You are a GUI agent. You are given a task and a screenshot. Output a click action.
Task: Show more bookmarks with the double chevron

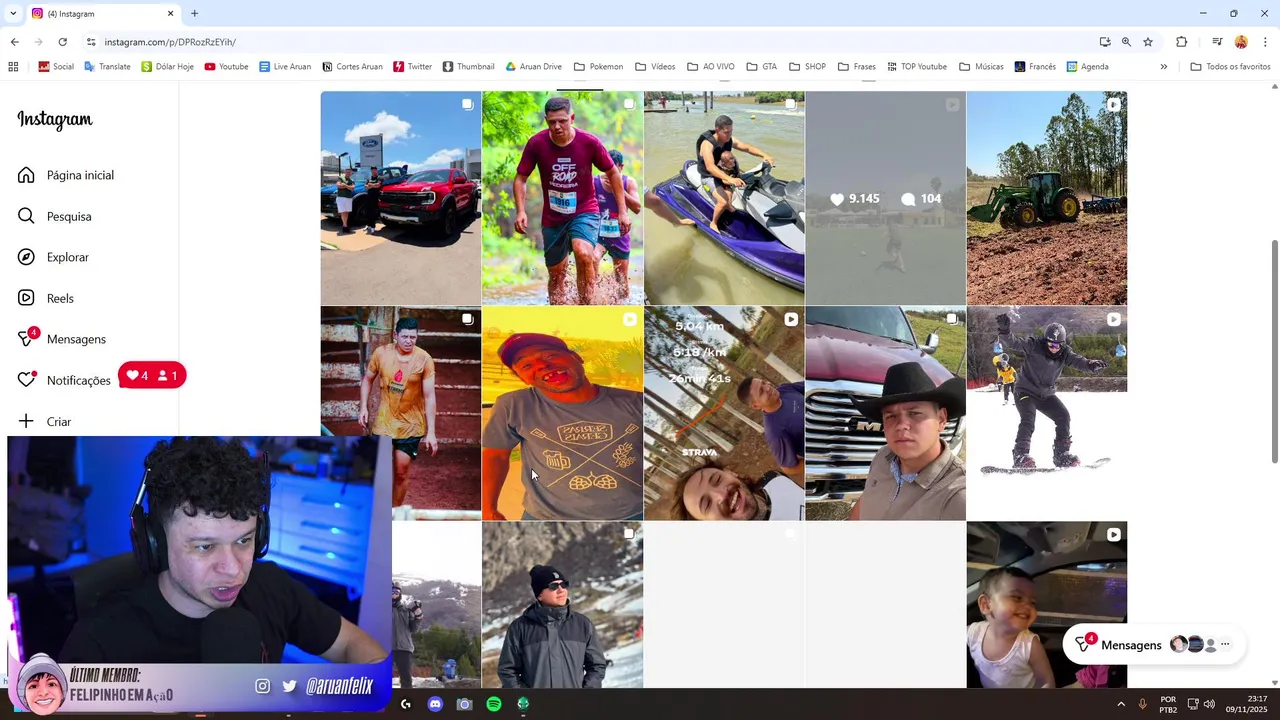click(1163, 67)
